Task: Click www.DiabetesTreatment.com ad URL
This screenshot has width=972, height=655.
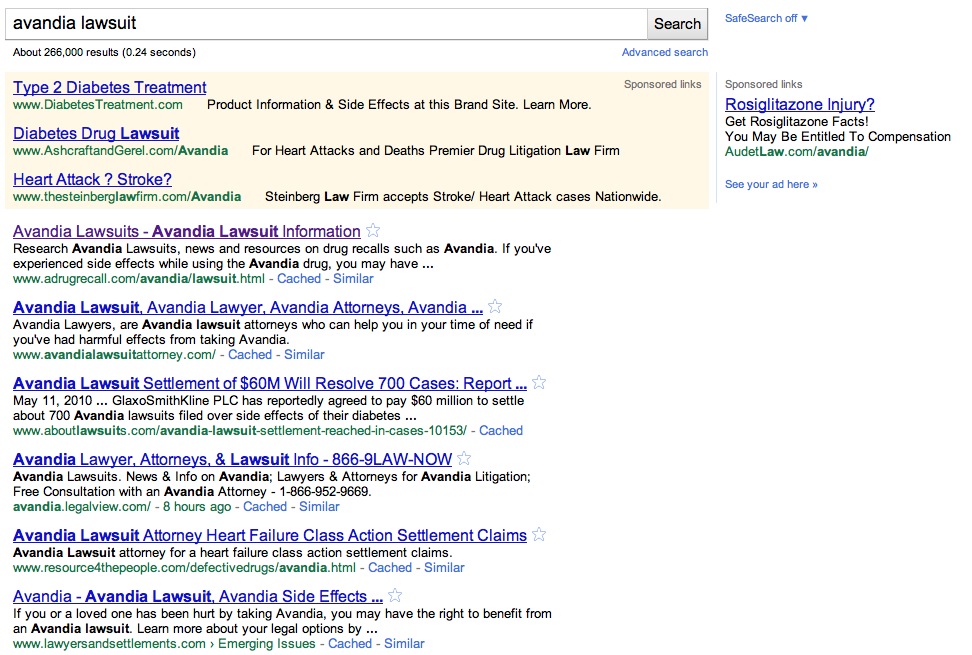Action: pyautogui.click(x=98, y=105)
